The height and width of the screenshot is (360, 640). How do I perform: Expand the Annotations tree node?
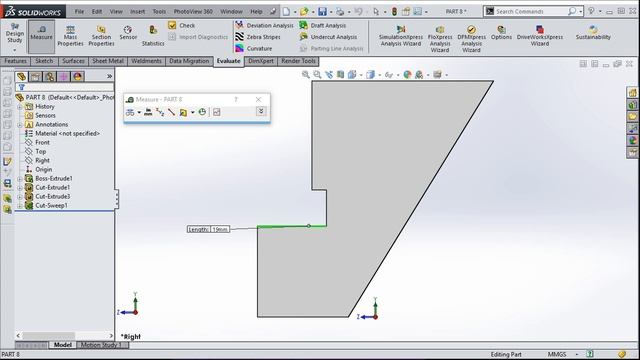(19, 124)
